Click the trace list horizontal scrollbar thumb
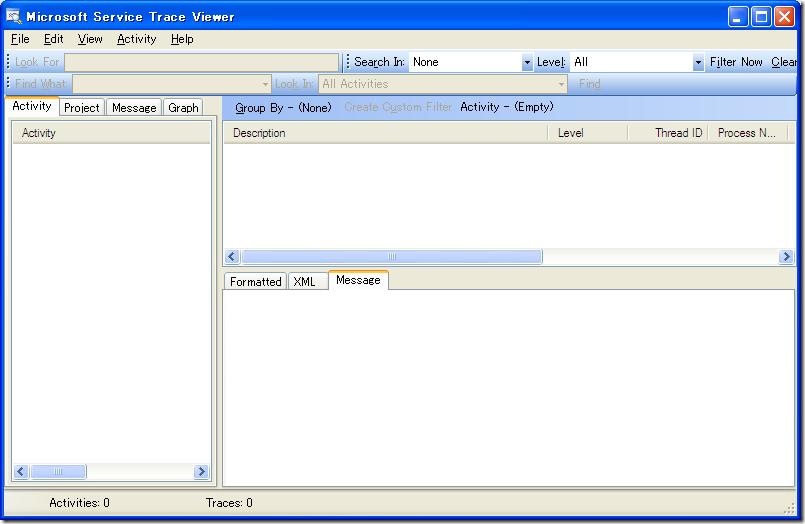The image size is (805, 524). (392, 257)
